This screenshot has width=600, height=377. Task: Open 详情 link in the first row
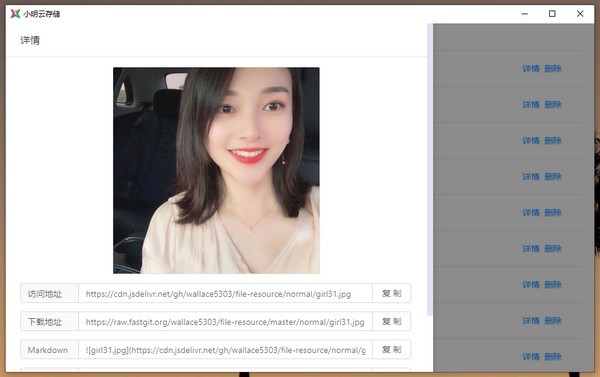[x=531, y=69]
